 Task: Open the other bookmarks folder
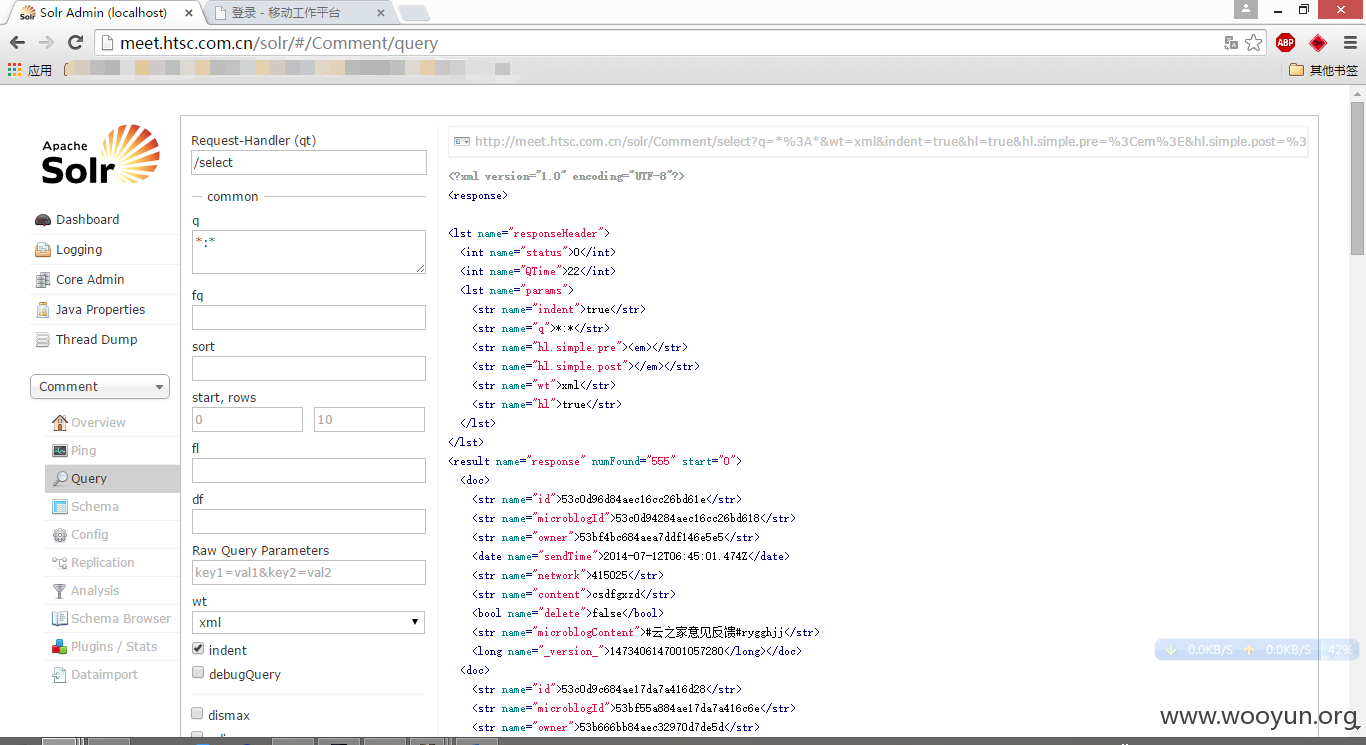1323,70
